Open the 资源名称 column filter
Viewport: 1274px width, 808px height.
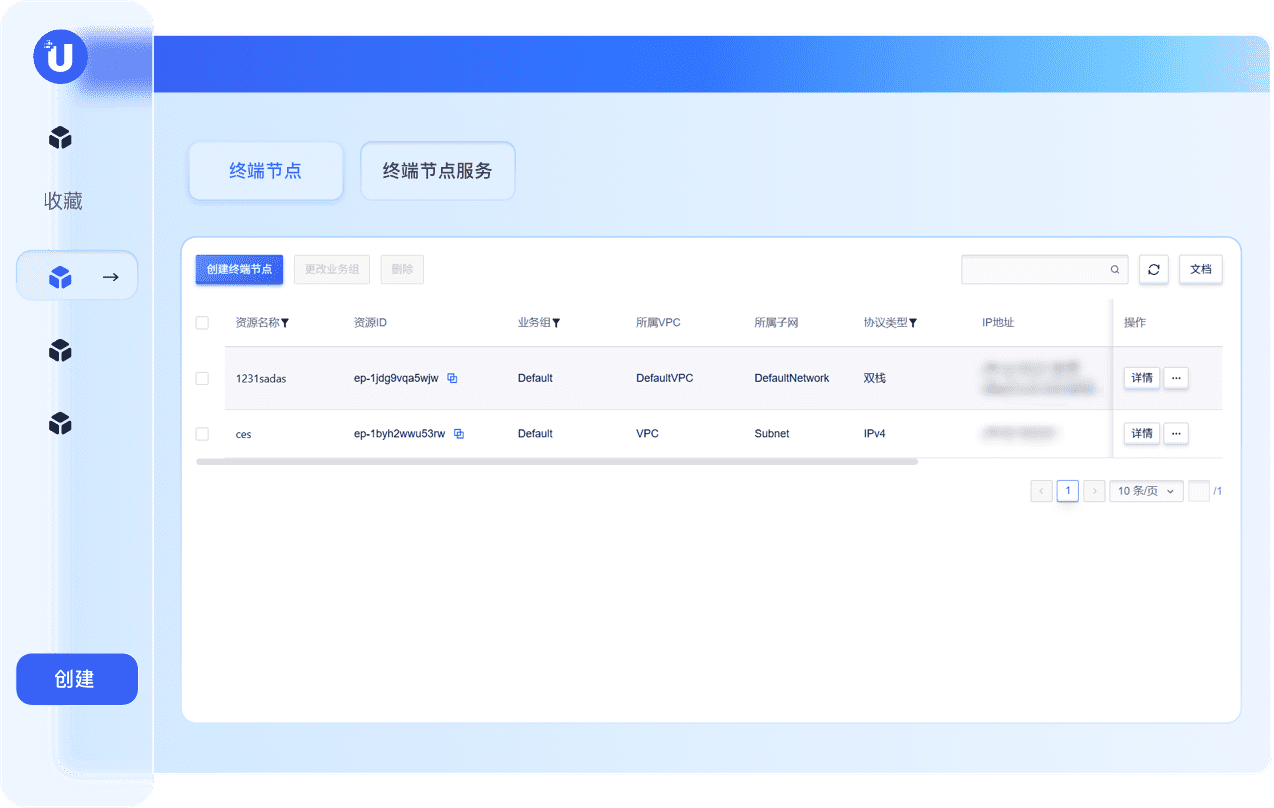[285, 323]
